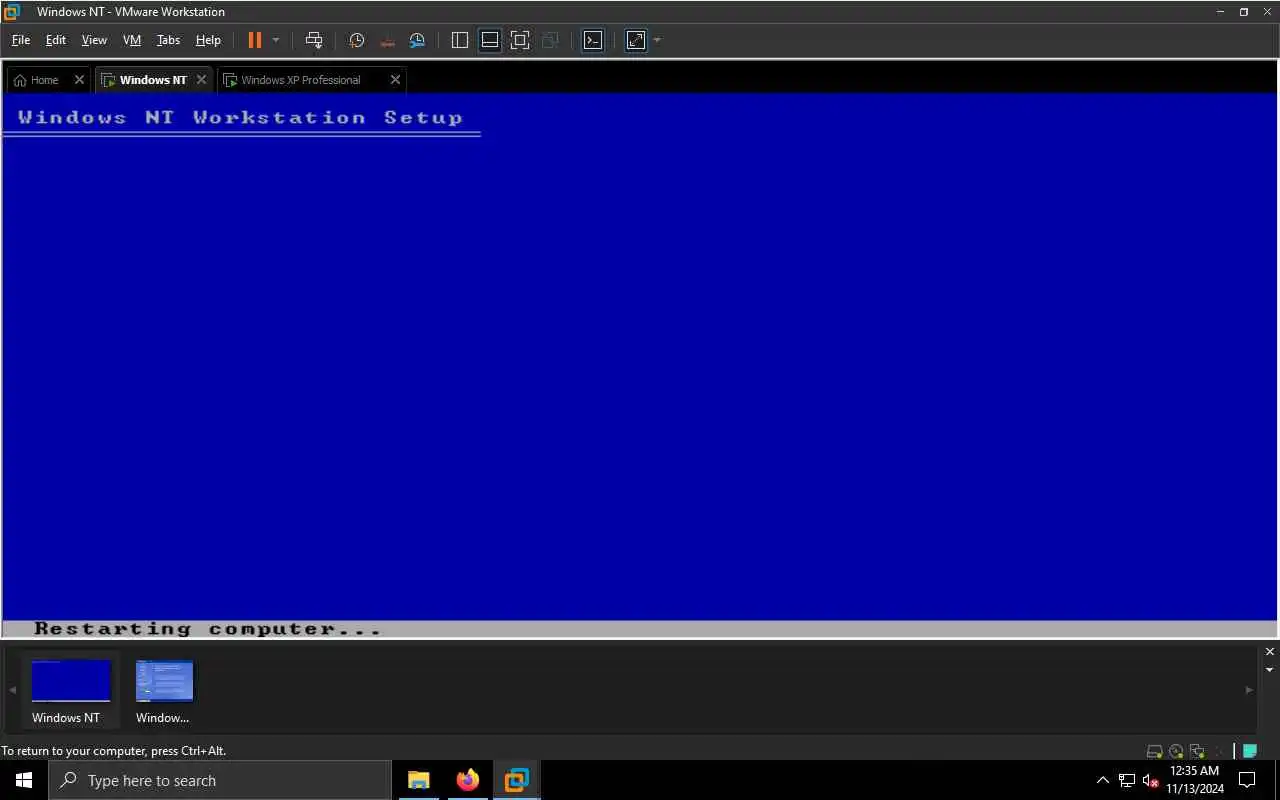Click the CD/DVD drive status icon
This screenshot has width=1280, height=800.
[x=1176, y=751]
